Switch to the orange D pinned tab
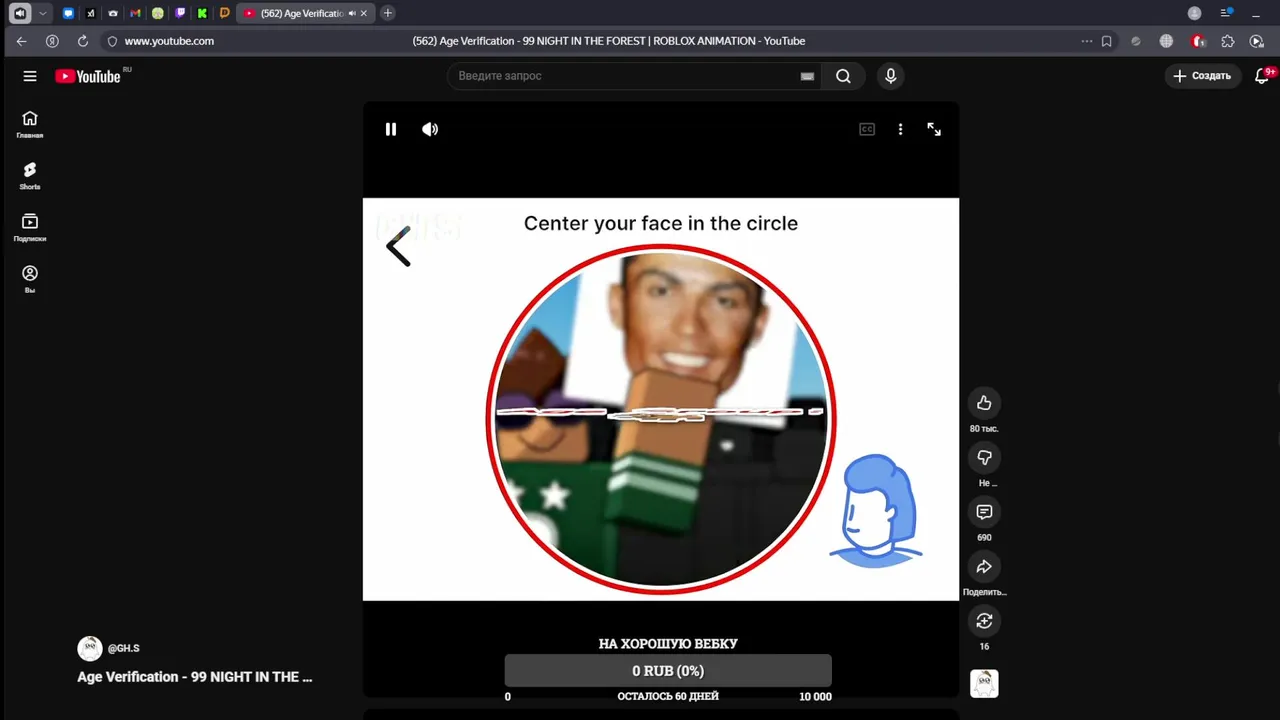The width and height of the screenshot is (1280, 720). 224,13
